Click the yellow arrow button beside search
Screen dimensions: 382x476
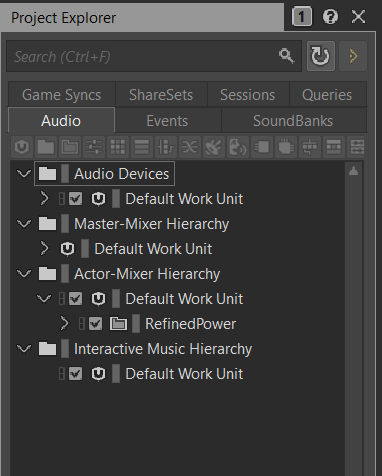point(353,56)
